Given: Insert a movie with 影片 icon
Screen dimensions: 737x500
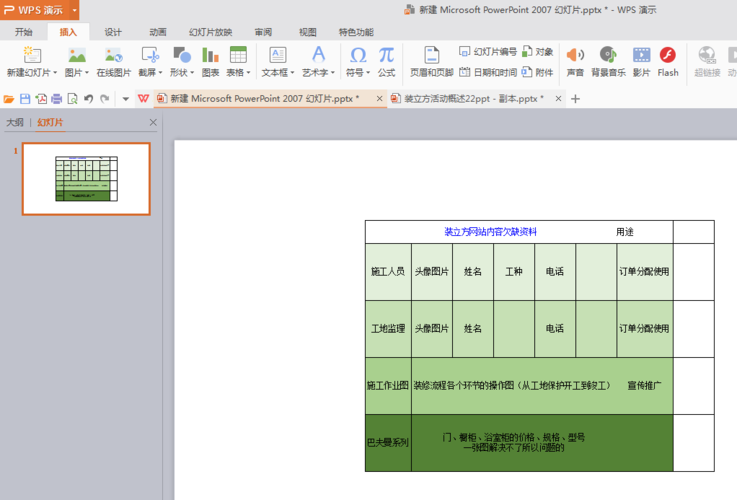Looking at the screenshot, I should coord(641,55).
